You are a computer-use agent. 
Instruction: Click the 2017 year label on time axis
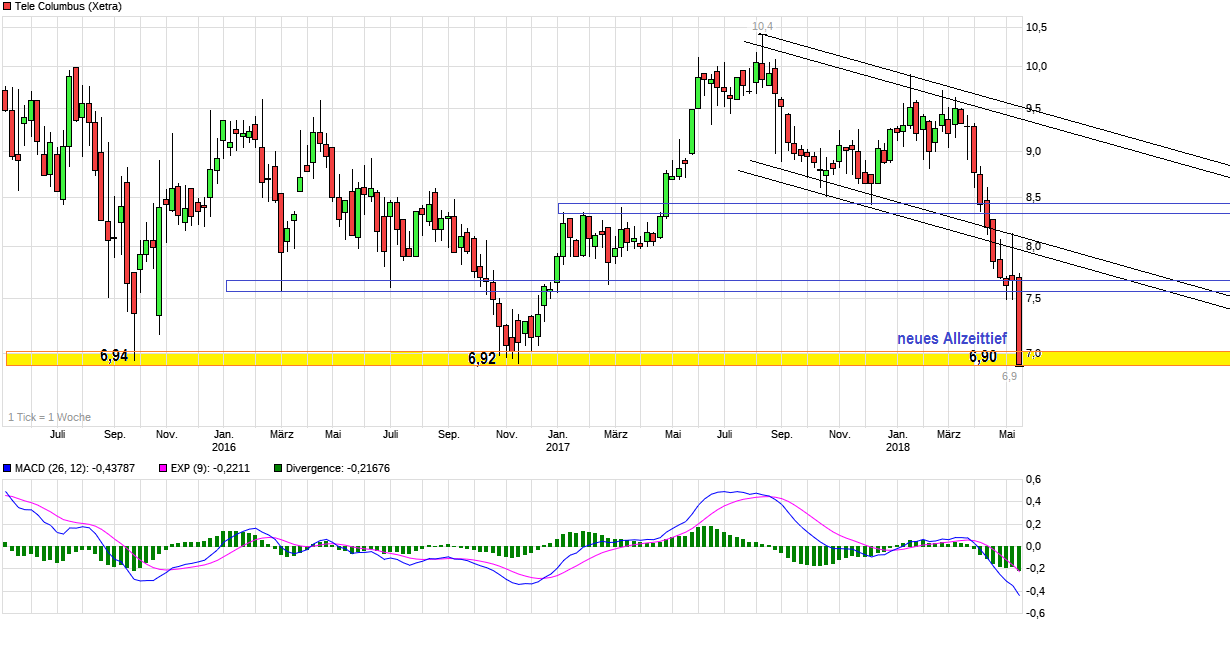click(x=557, y=447)
